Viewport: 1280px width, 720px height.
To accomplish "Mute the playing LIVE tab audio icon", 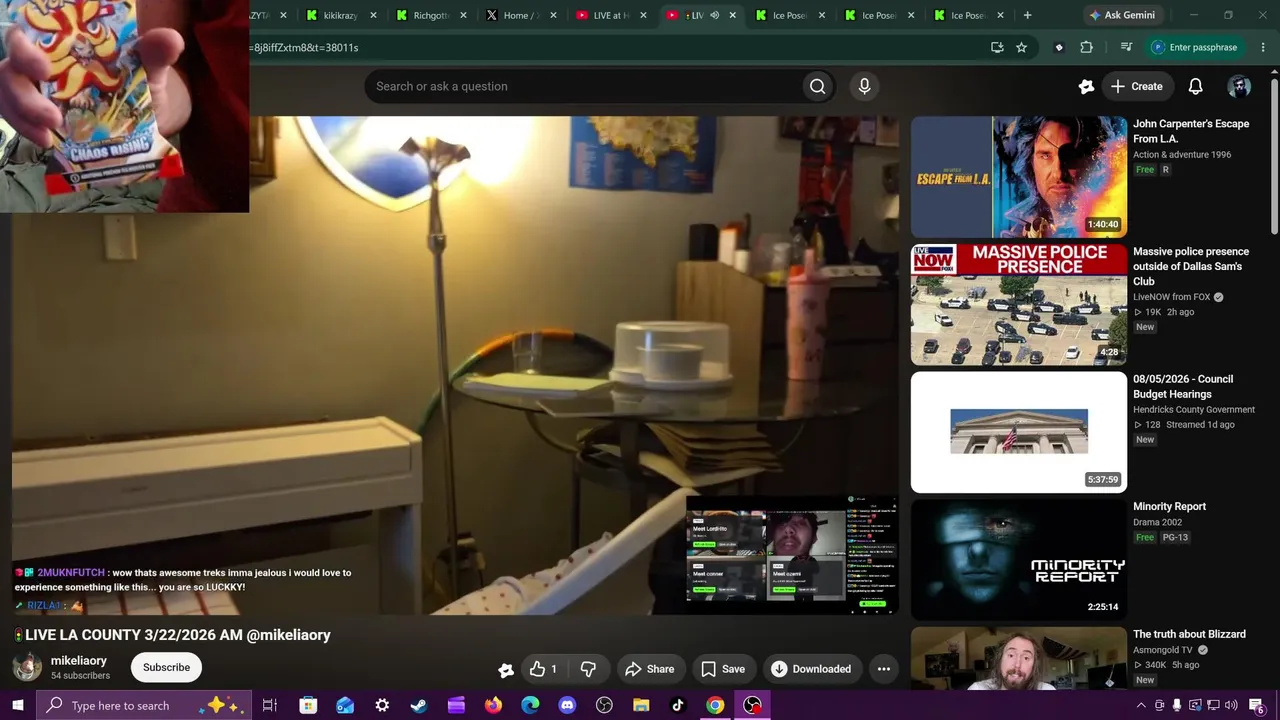I will 714,15.
